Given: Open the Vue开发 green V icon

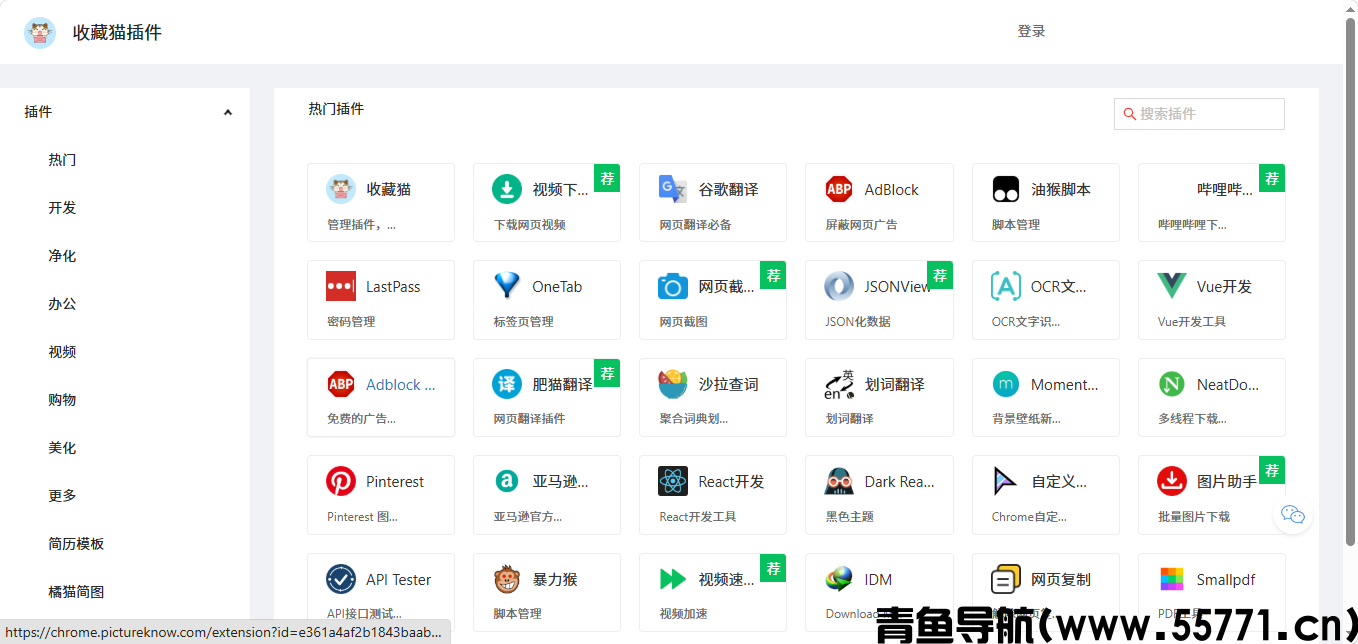Looking at the screenshot, I should (1172, 286).
